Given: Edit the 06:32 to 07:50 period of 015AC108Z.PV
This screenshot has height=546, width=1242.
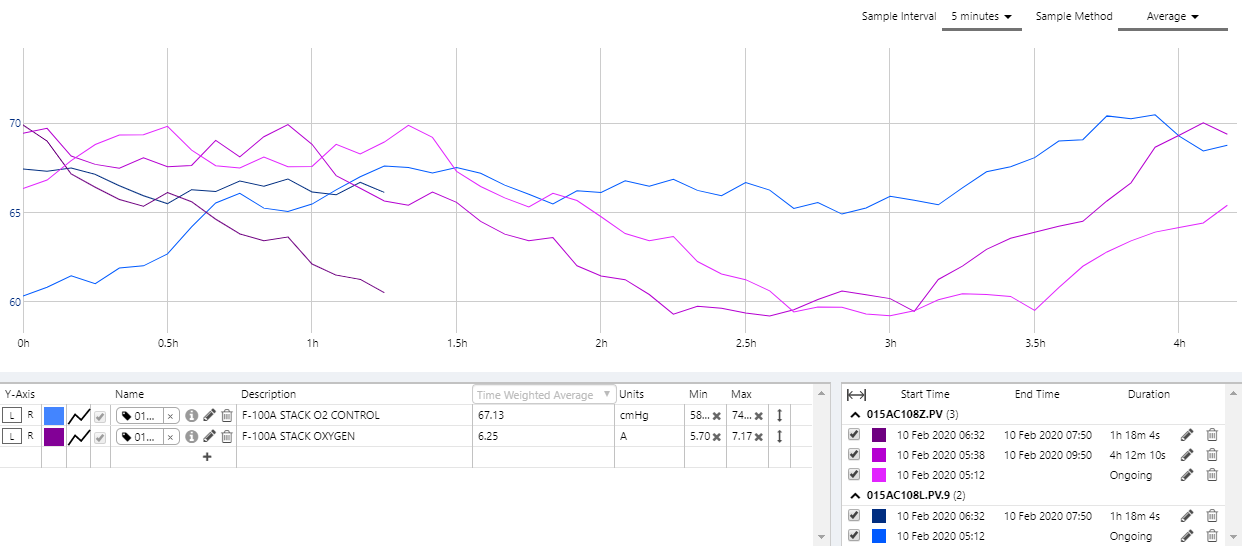Looking at the screenshot, I should (1187, 434).
